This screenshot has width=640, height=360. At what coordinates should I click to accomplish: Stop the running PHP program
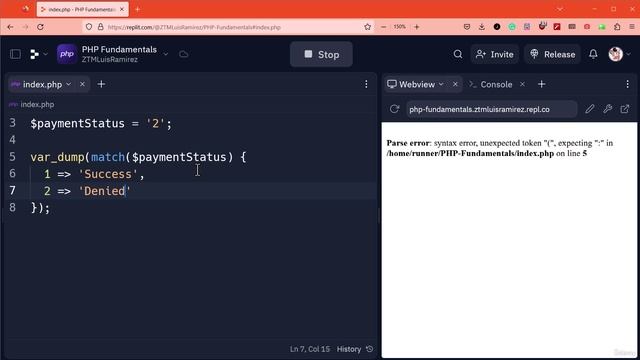[x=321, y=54]
